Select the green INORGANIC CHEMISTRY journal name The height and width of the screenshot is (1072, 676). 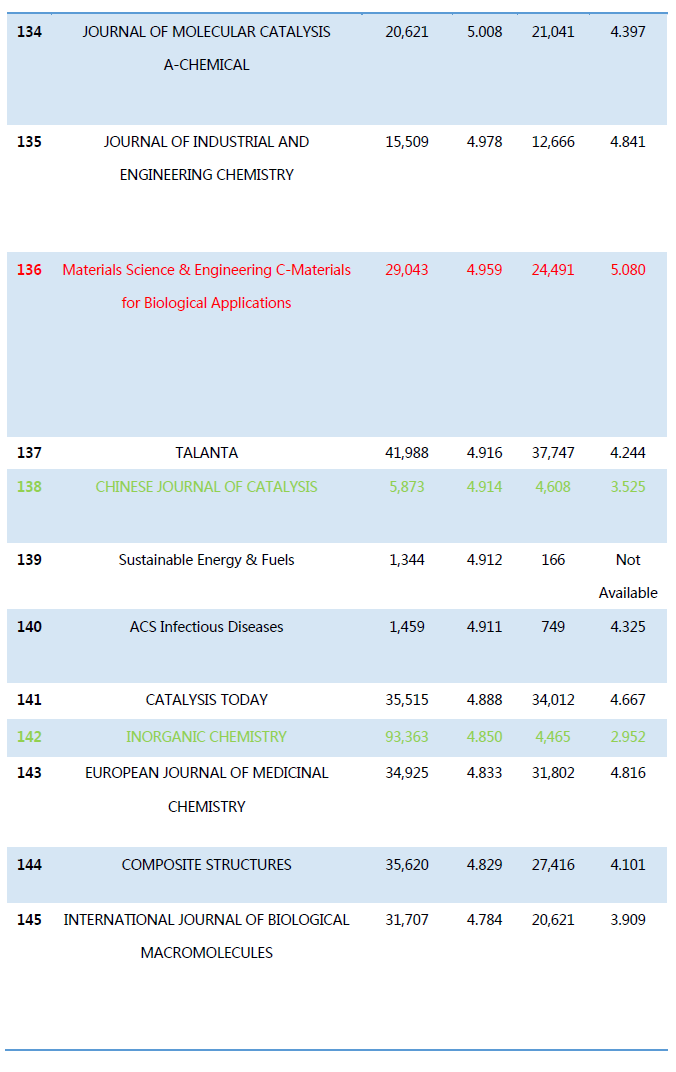coord(206,737)
